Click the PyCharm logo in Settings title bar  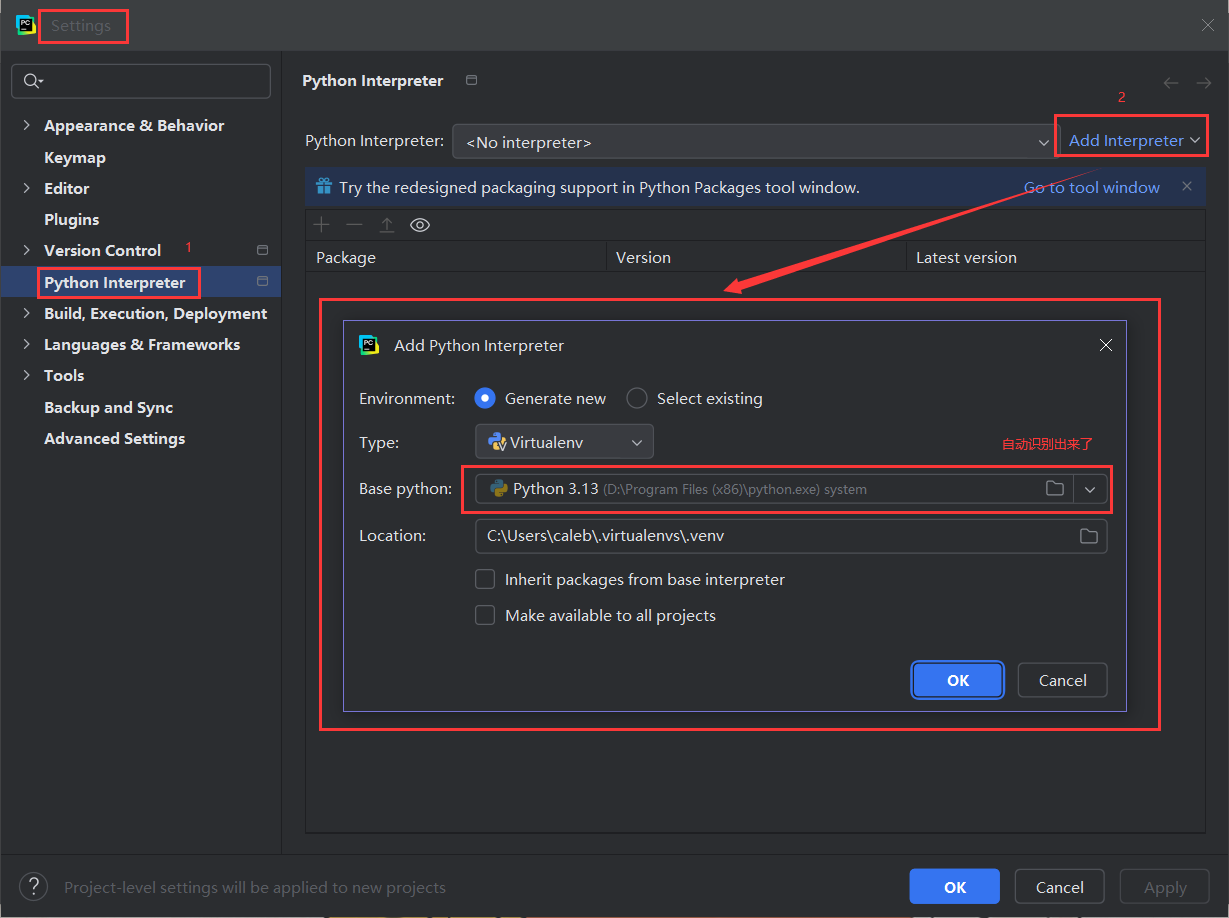click(26, 25)
